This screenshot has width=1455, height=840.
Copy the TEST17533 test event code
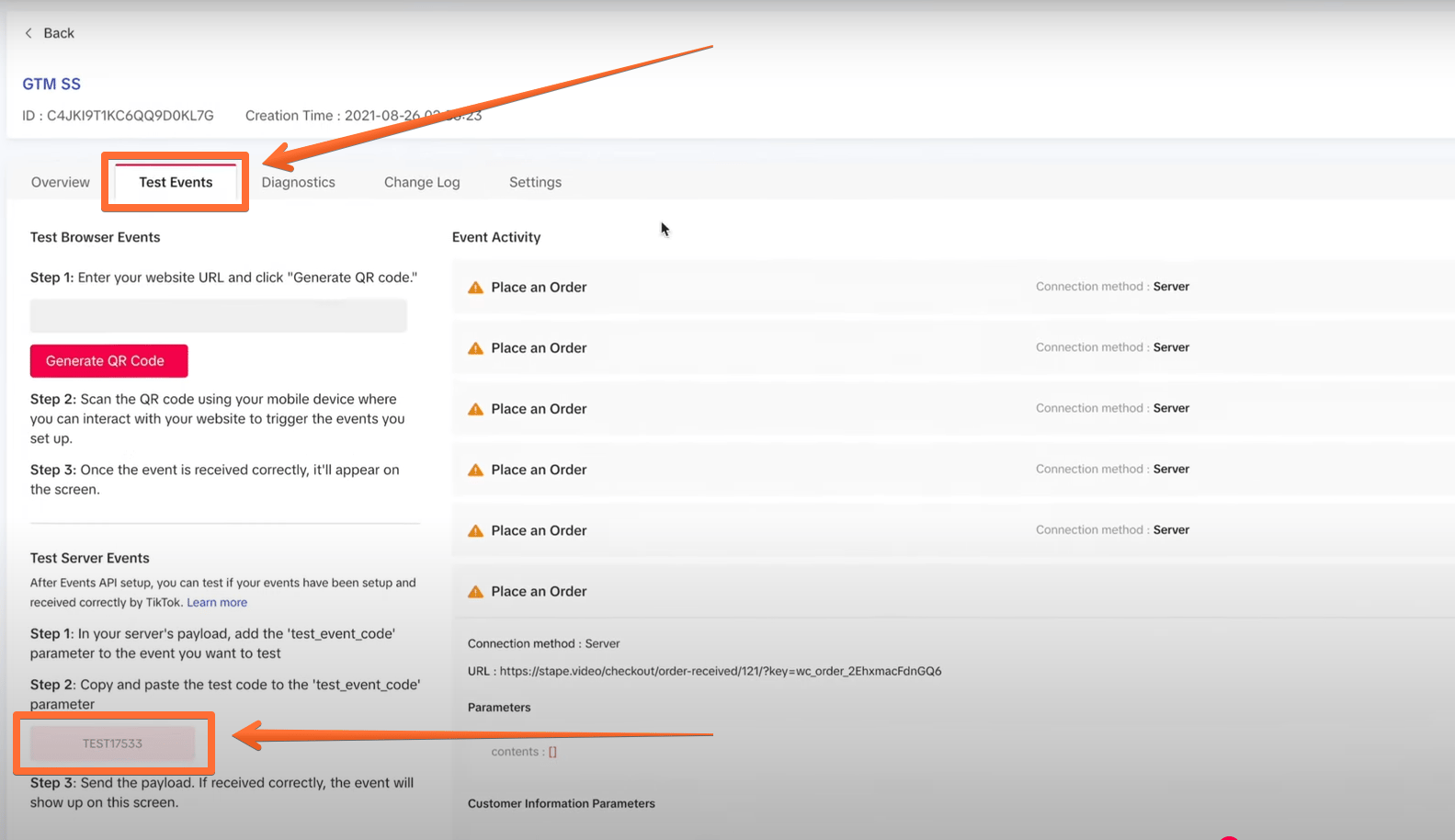click(113, 744)
